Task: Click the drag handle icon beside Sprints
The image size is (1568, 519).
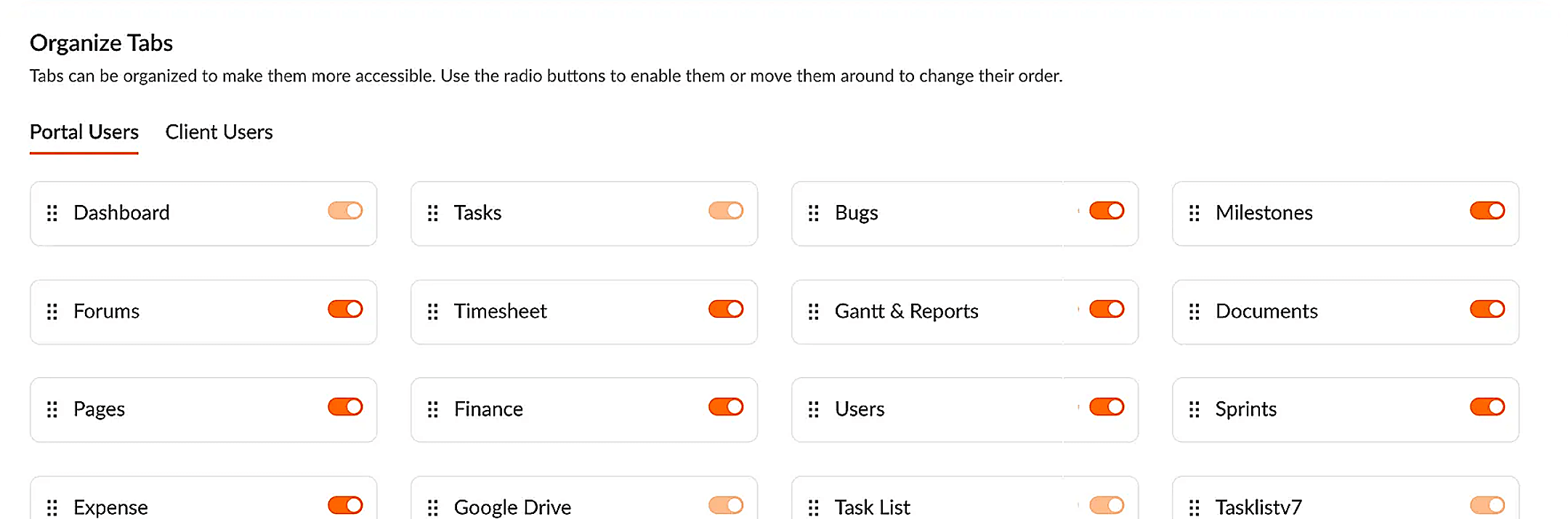Action: coord(1195,410)
